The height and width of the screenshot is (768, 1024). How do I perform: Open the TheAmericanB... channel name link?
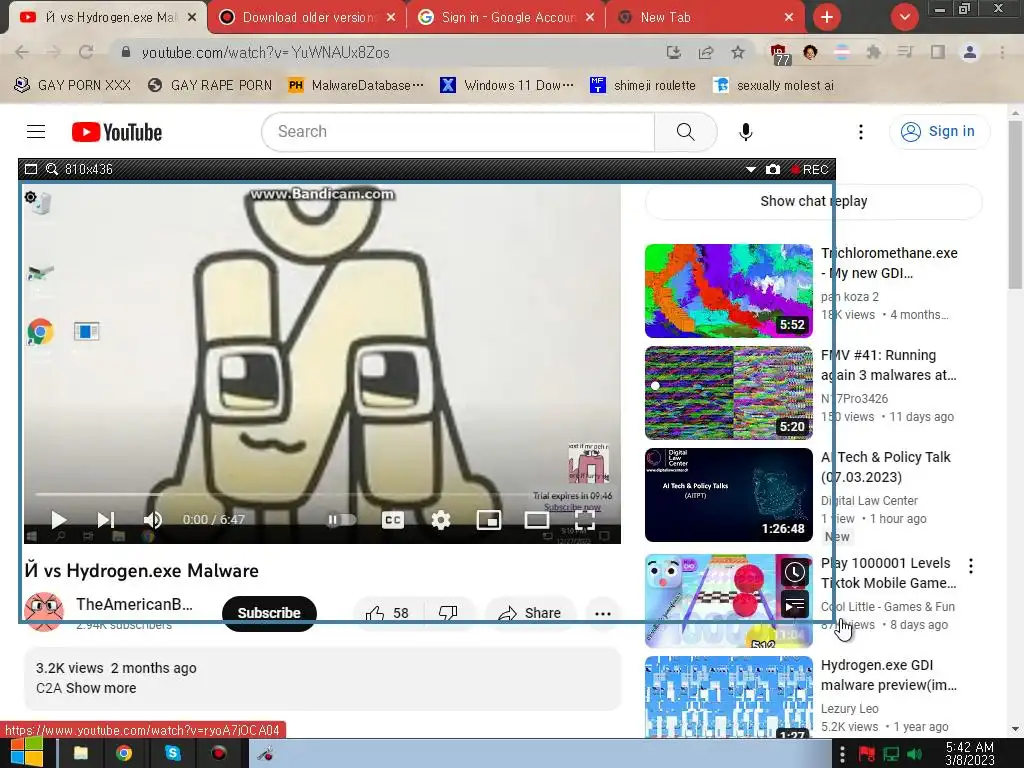click(x=134, y=604)
